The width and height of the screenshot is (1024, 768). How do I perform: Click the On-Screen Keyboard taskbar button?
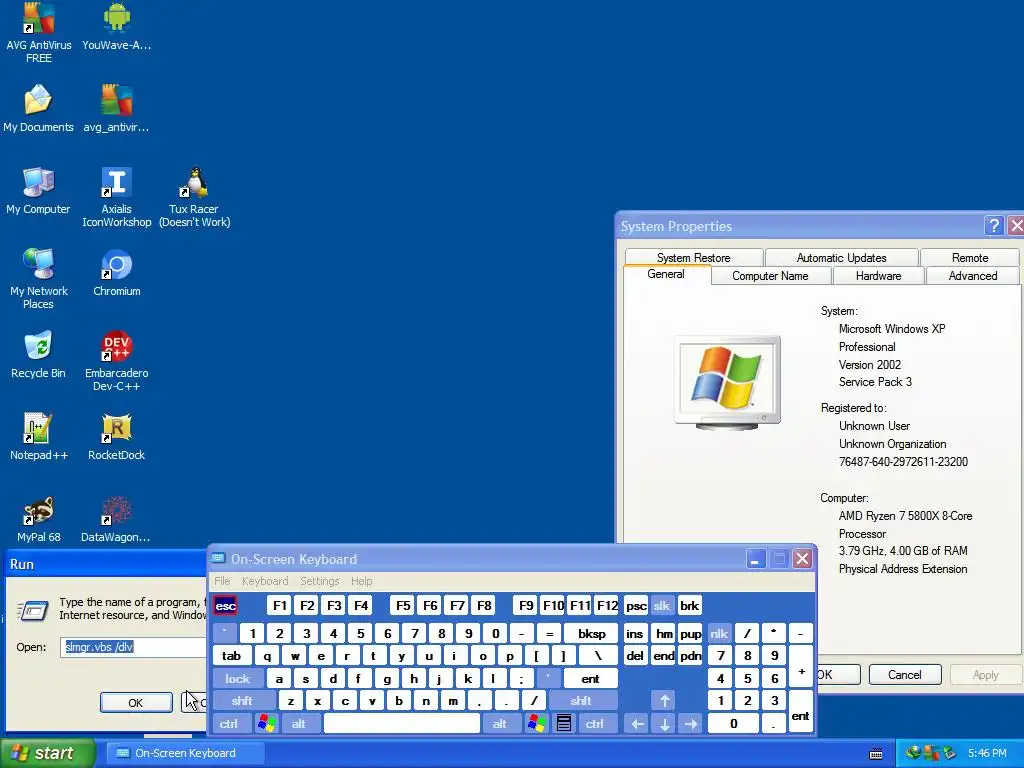(x=185, y=754)
